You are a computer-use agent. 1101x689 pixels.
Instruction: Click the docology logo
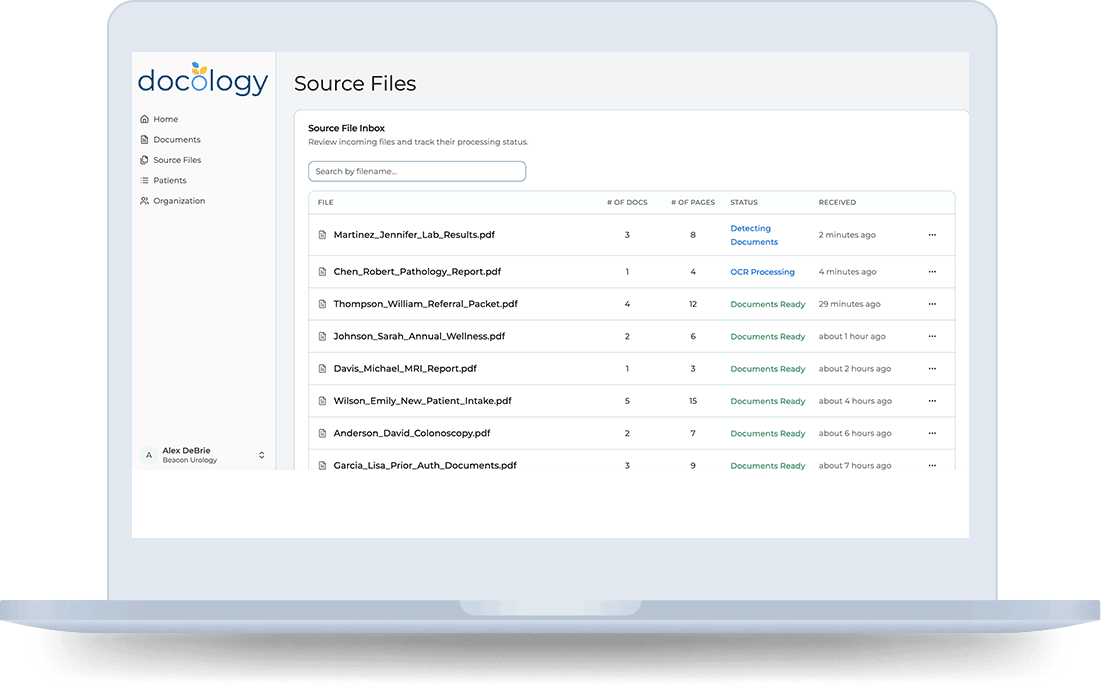pyautogui.click(x=203, y=79)
